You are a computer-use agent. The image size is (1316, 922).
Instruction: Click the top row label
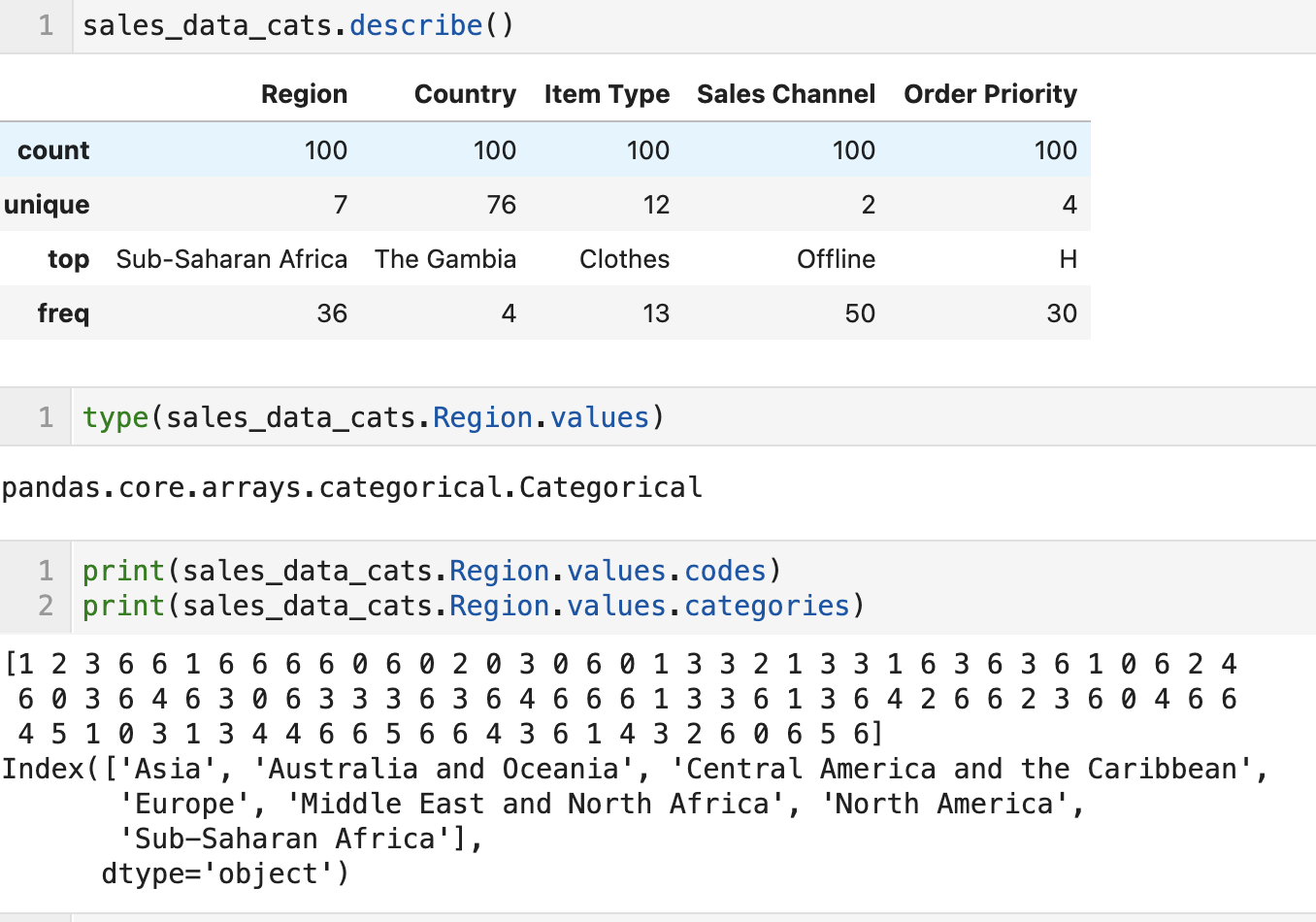click(x=68, y=259)
